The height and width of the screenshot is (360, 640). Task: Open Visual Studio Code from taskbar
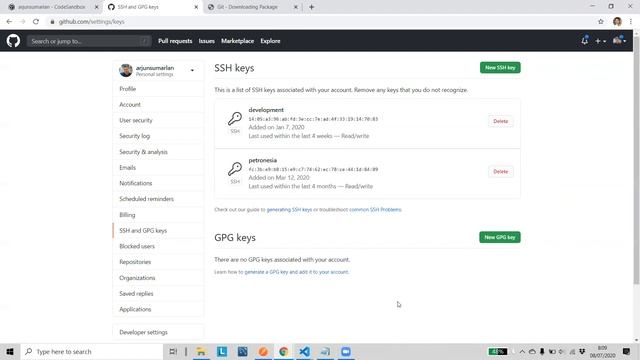[304, 351]
